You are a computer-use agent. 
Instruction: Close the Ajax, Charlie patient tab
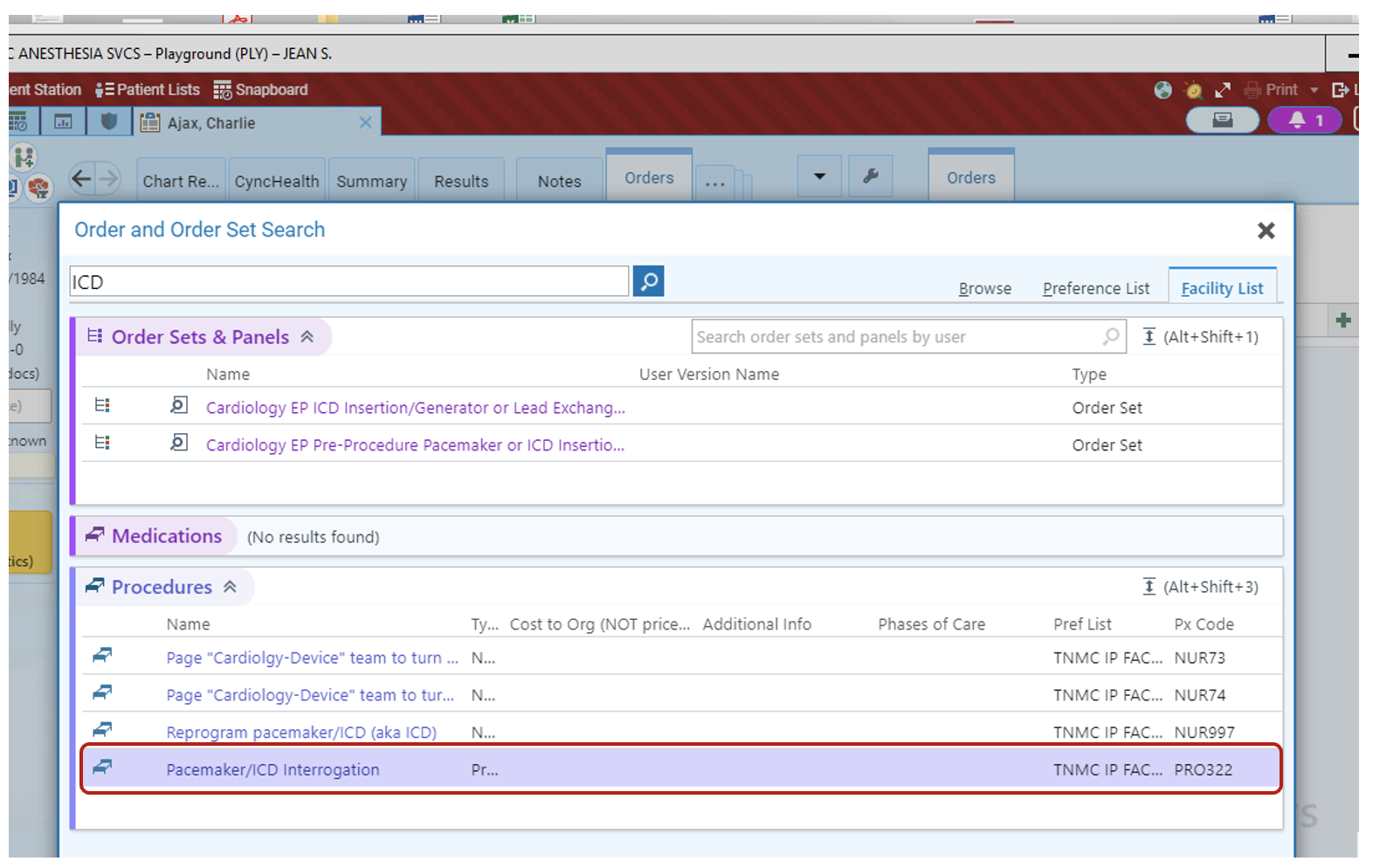[x=365, y=123]
